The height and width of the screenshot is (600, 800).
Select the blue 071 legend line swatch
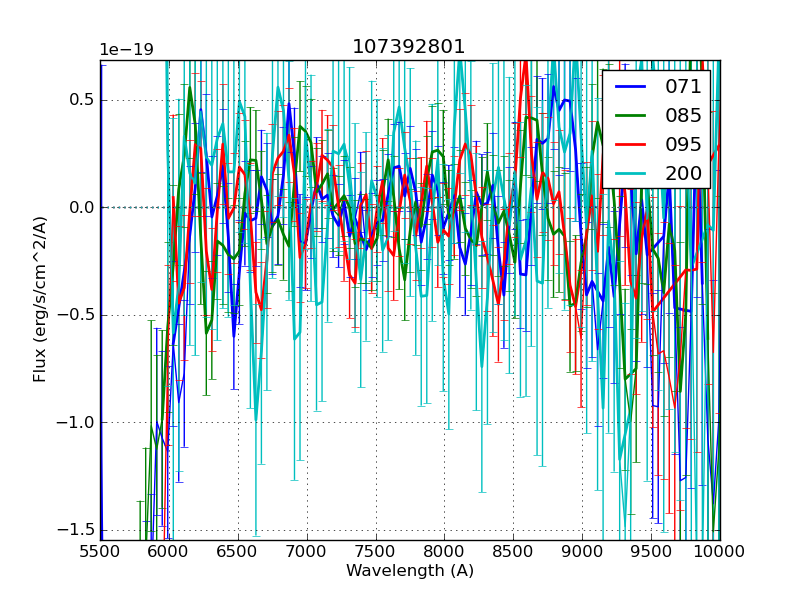630,87
